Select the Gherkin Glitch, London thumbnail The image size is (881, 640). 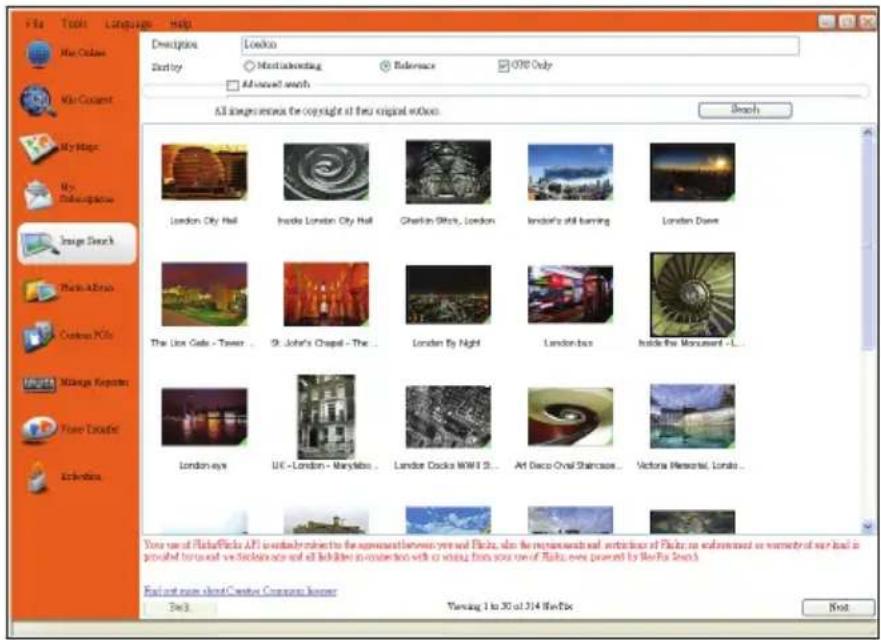click(448, 172)
